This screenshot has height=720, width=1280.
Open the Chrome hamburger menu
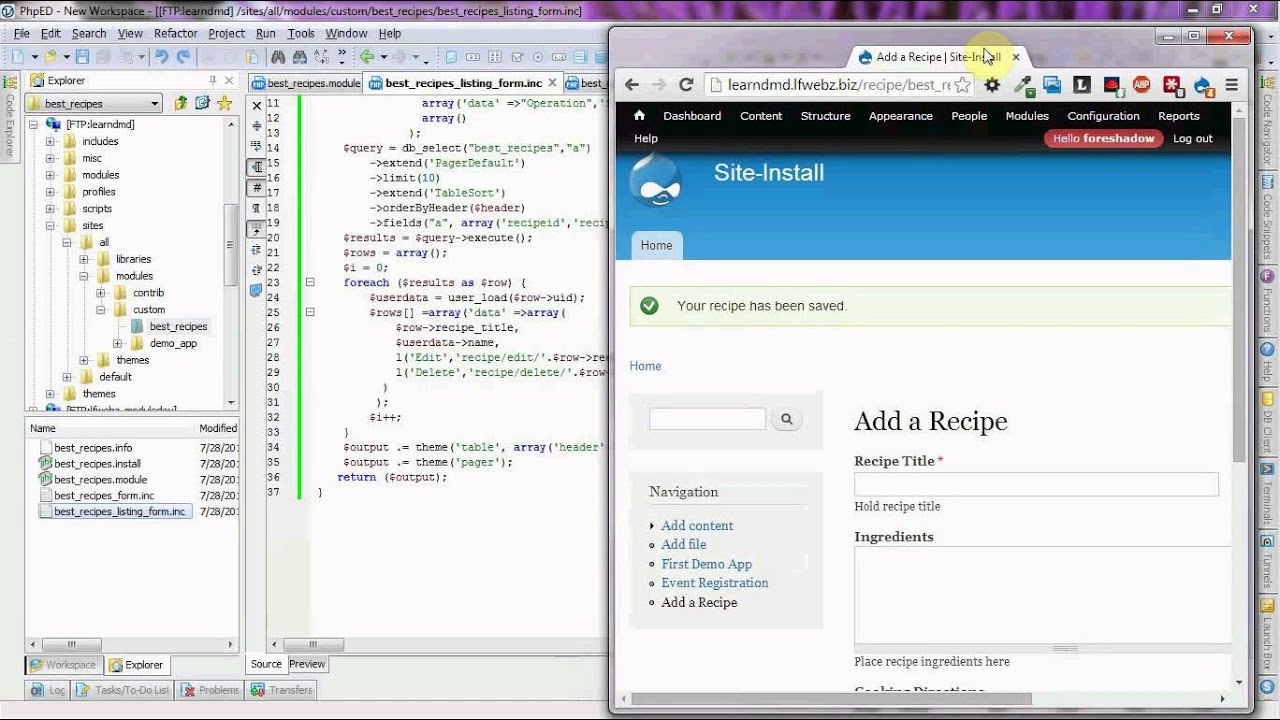click(x=1232, y=85)
